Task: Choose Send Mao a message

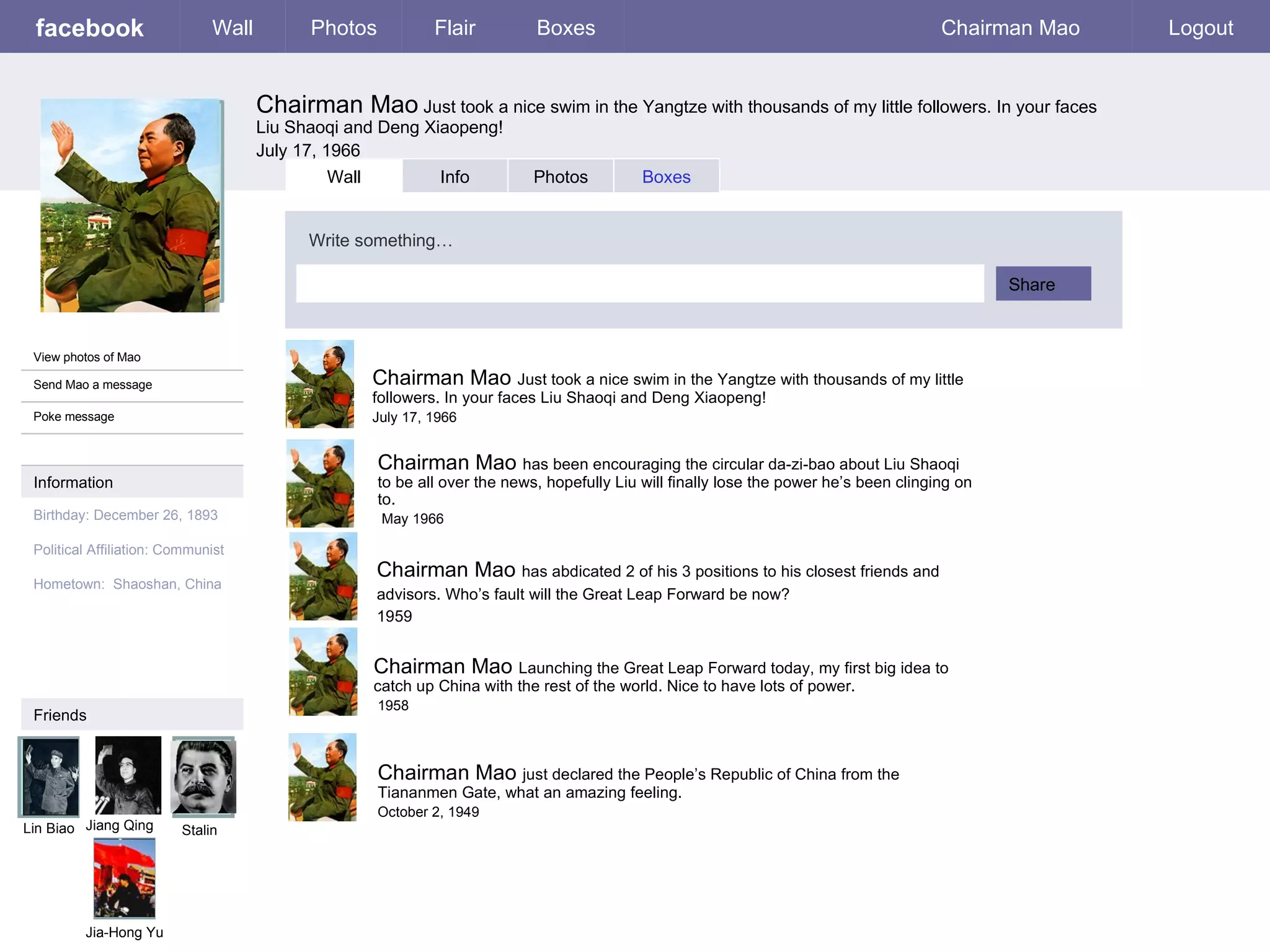Action: click(x=92, y=385)
